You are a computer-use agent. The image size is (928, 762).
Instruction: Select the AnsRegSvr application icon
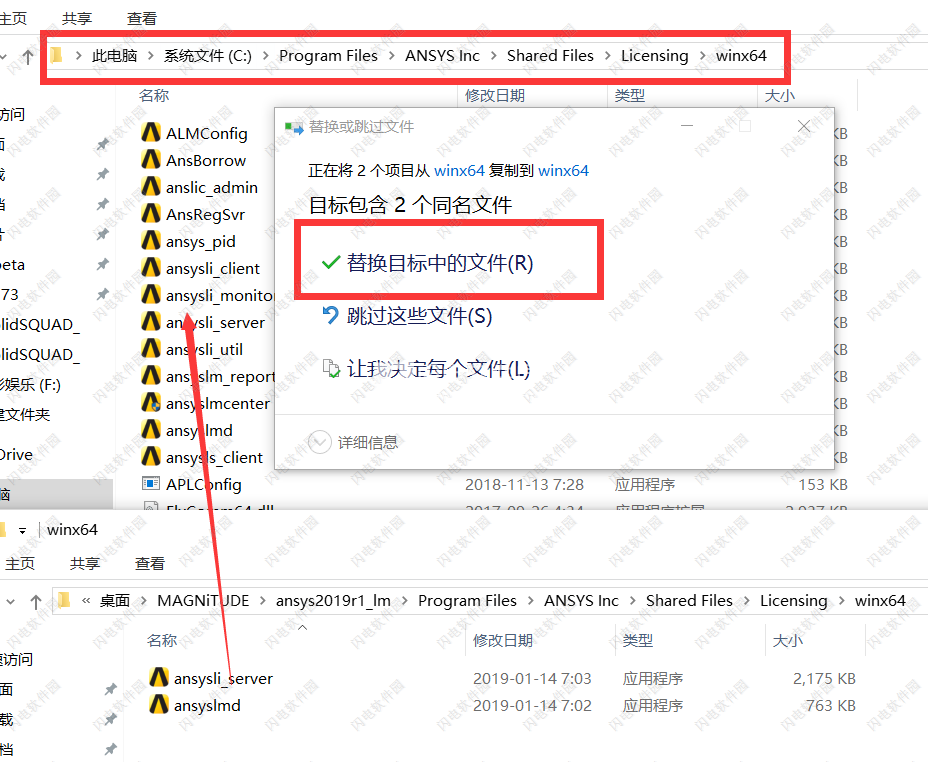(x=151, y=214)
